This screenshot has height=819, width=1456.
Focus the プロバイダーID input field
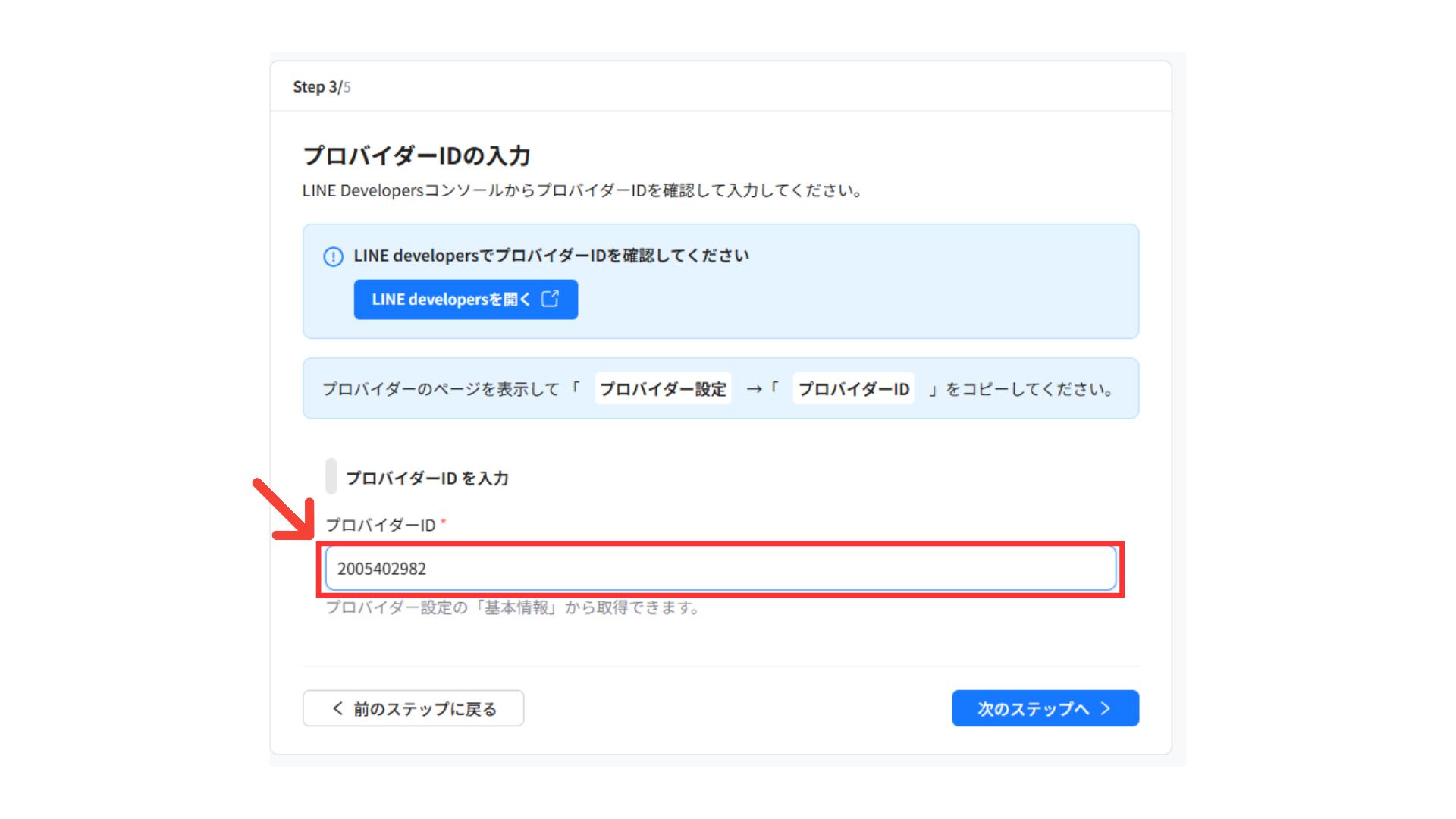click(720, 569)
